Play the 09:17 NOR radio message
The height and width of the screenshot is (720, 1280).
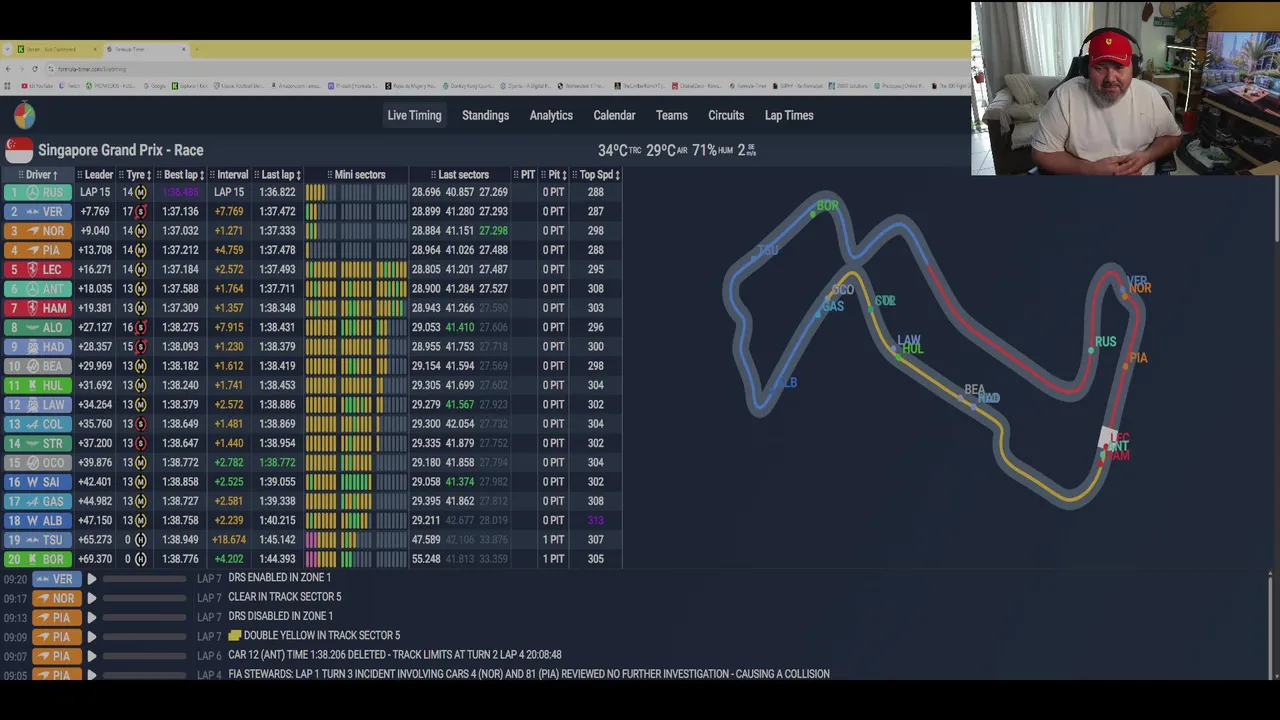91,598
